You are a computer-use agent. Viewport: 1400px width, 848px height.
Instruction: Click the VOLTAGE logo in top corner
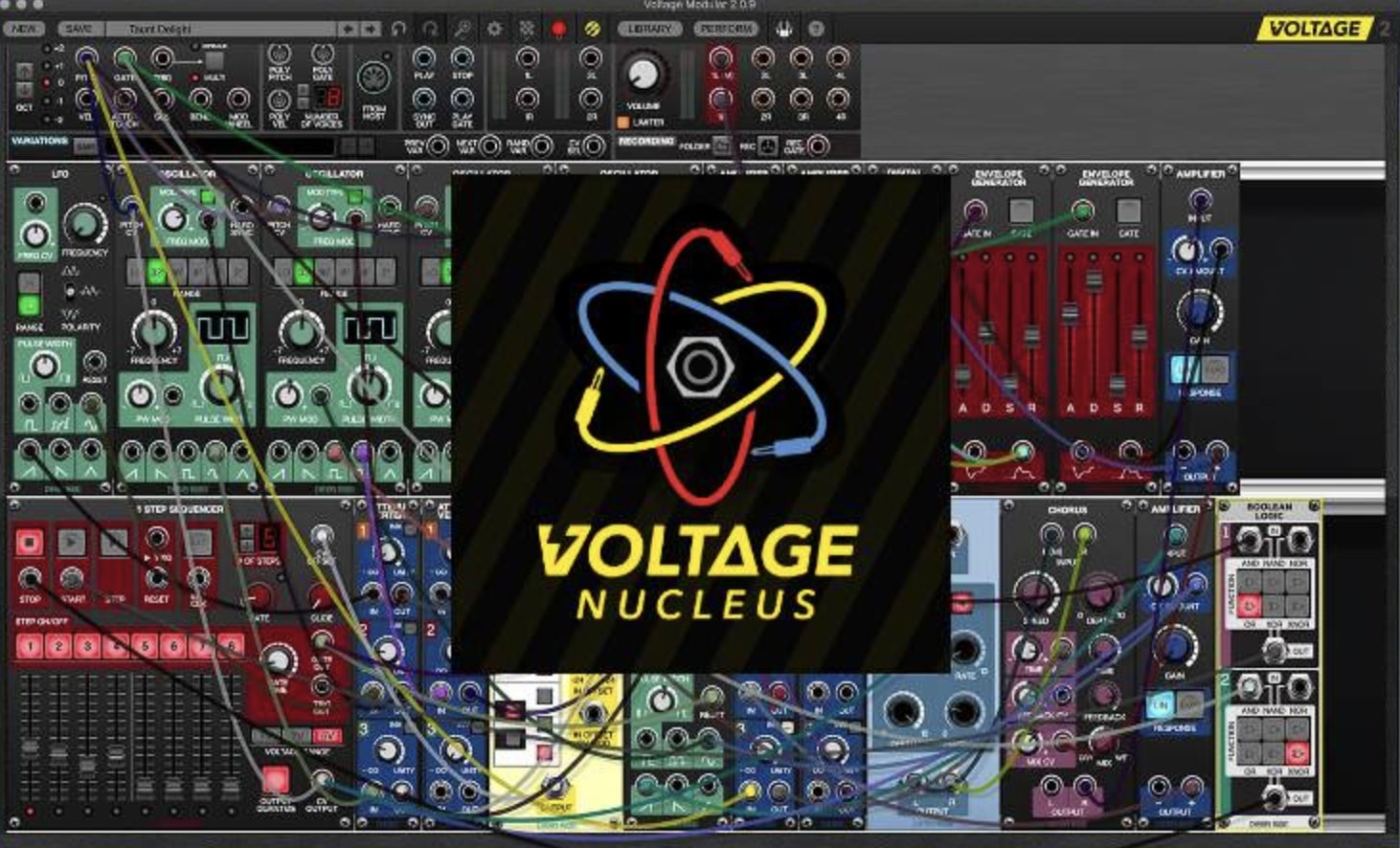click(1315, 29)
